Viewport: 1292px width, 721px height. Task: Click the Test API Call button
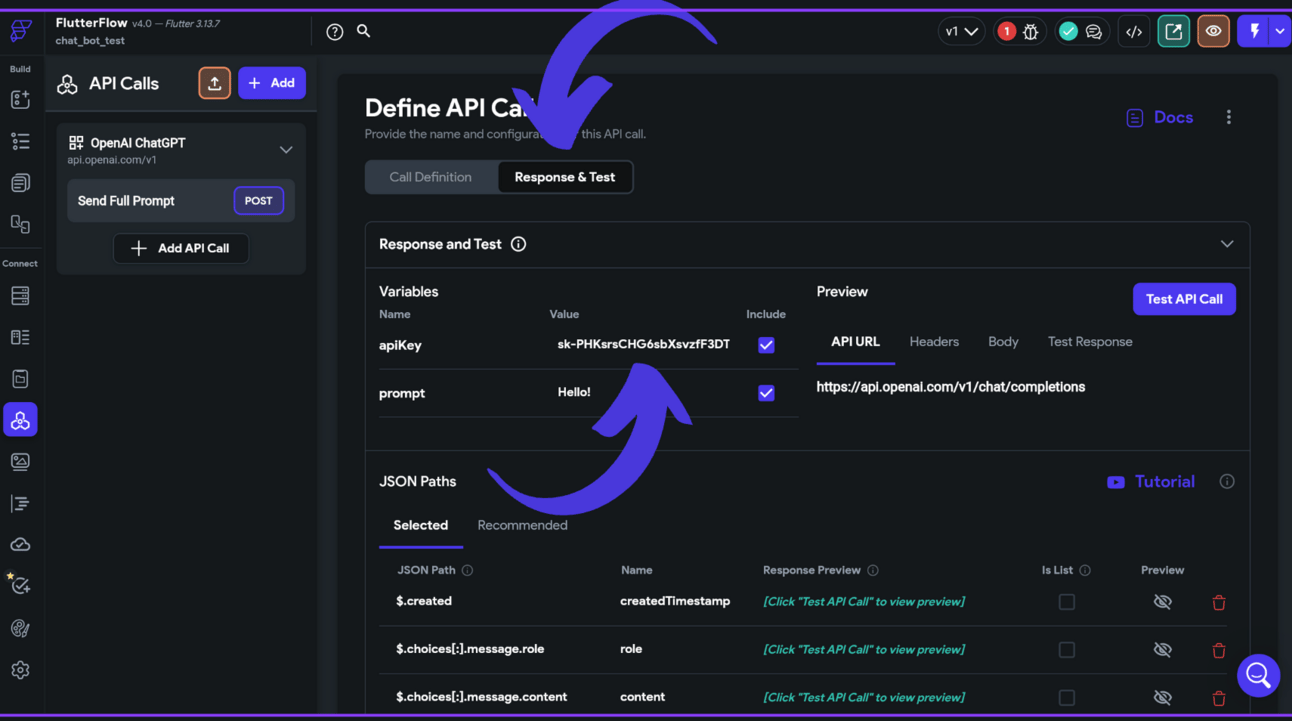coord(1184,299)
